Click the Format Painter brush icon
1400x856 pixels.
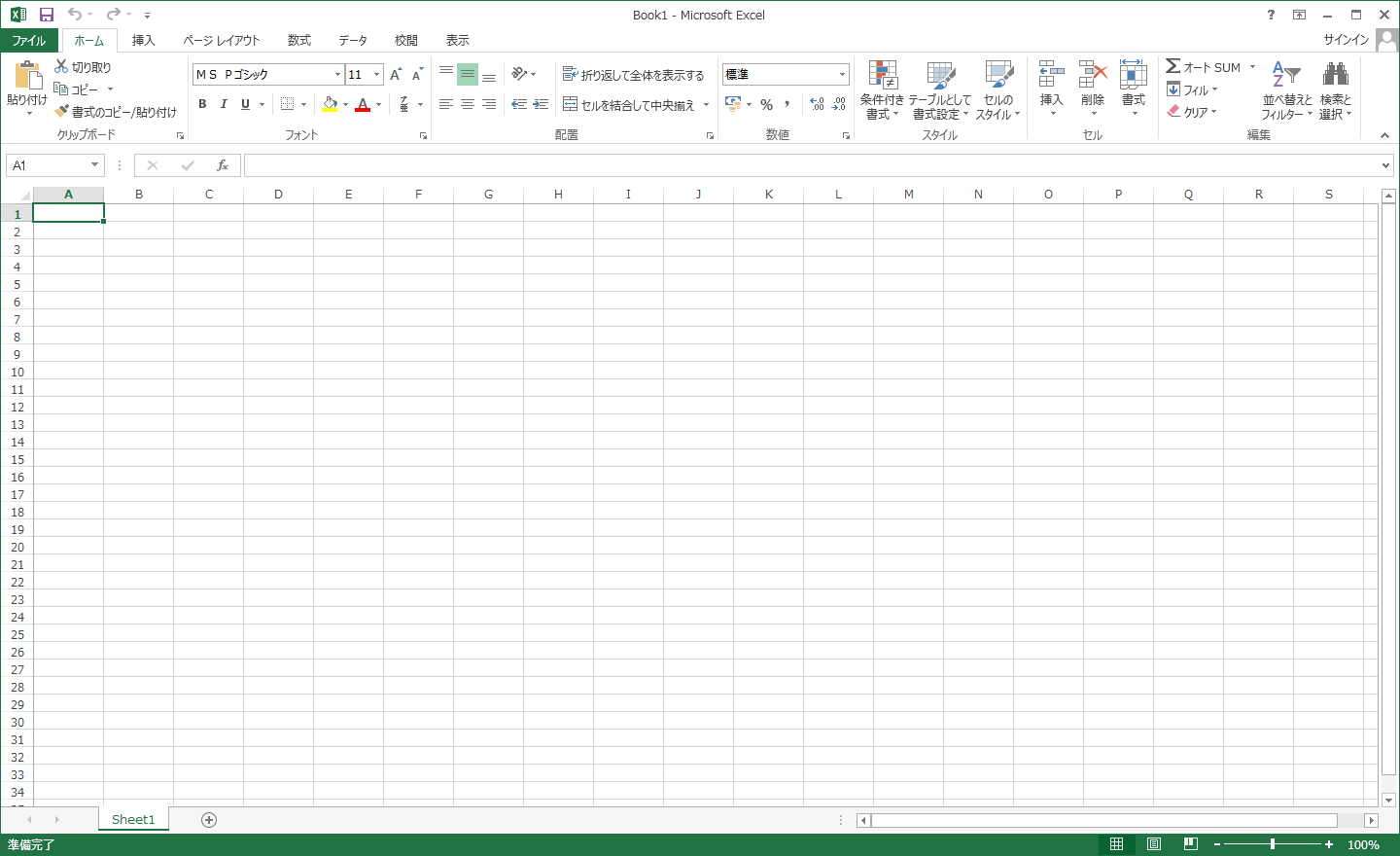pyautogui.click(x=61, y=111)
